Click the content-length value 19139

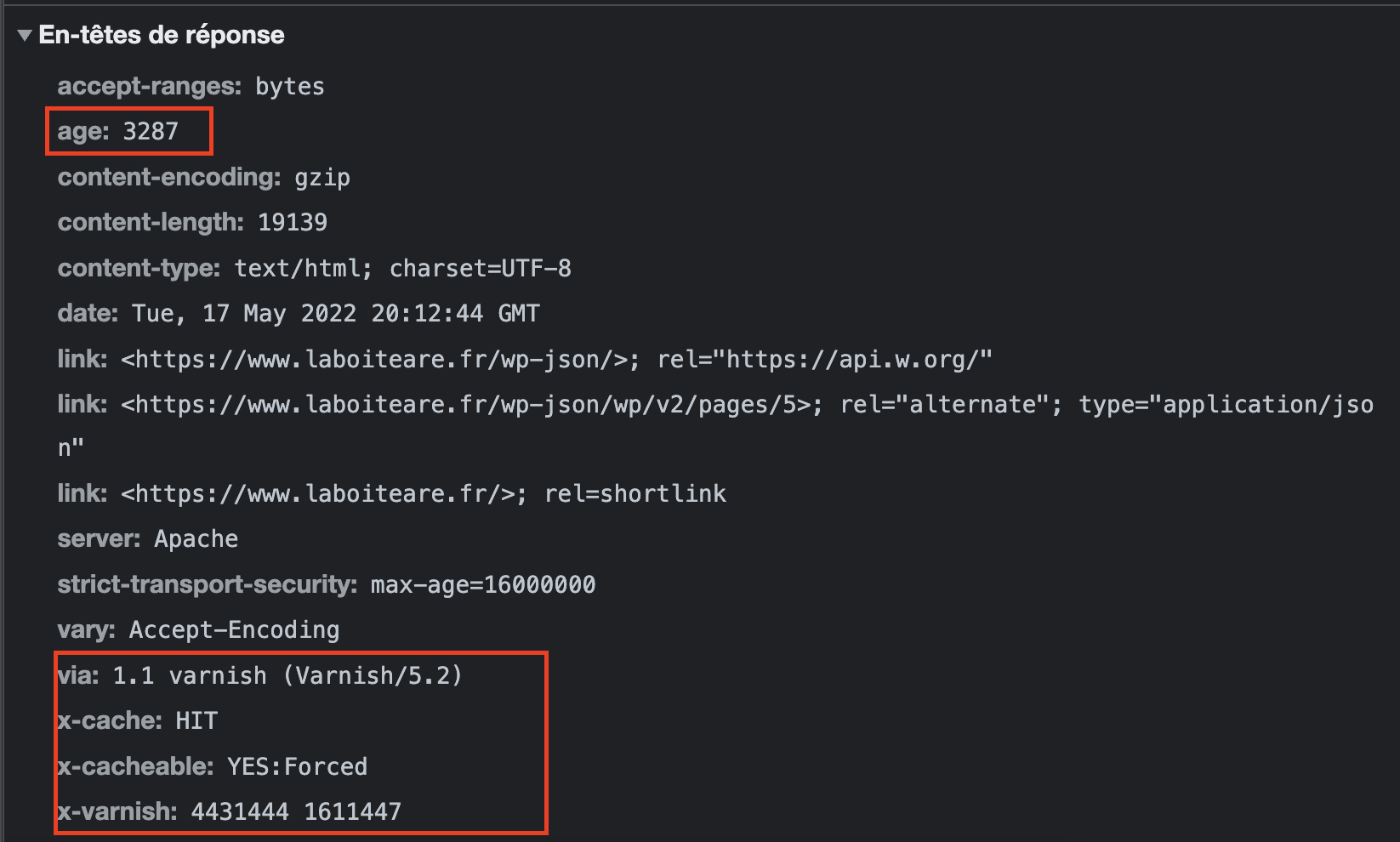(293, 222)
